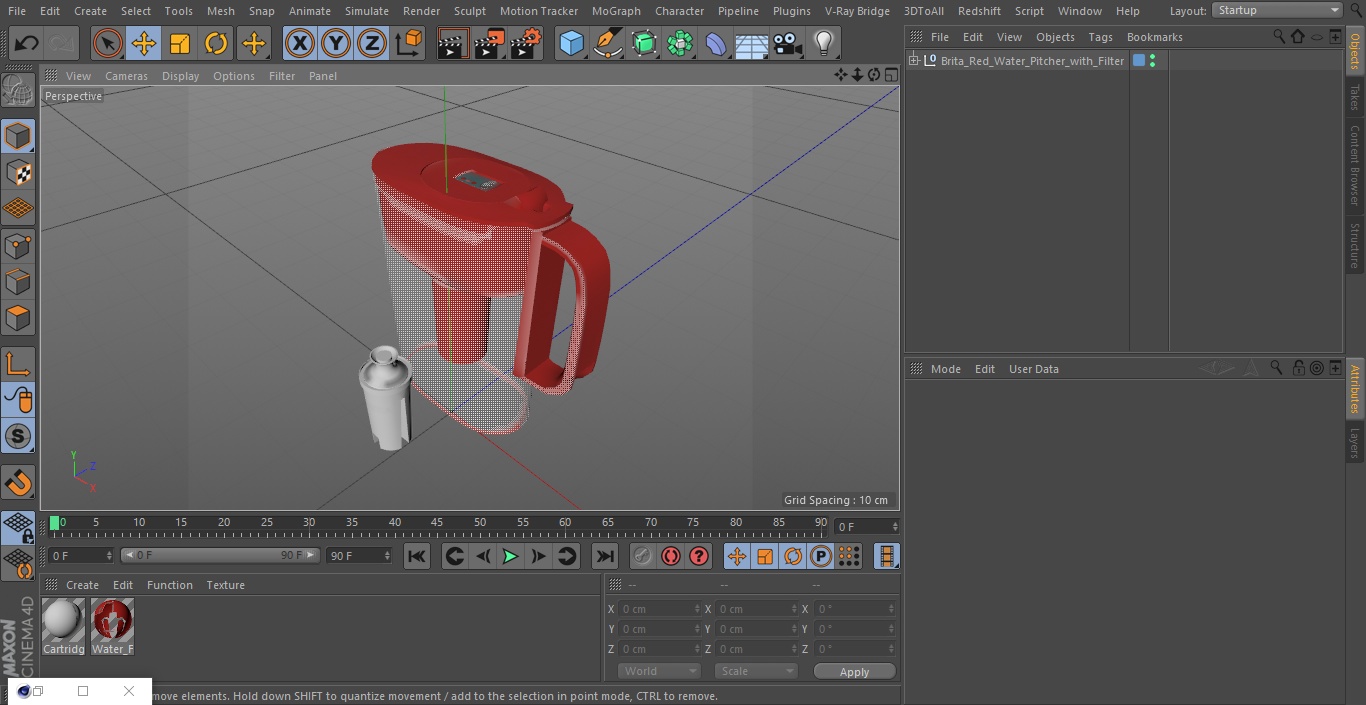Click the timeline preview range slider
This screenshot has height=705, width=1366.
220,555
